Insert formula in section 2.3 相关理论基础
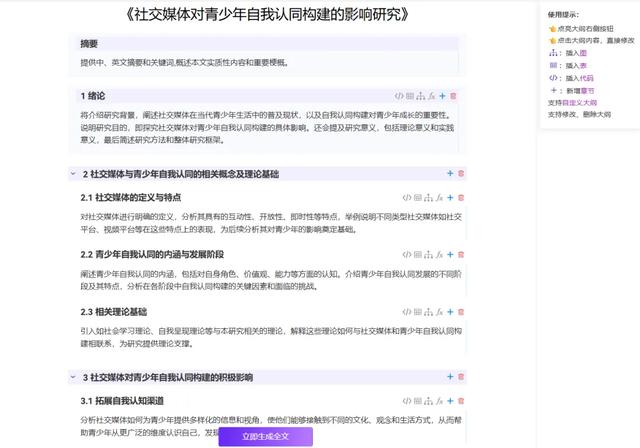The image size is (640, 448). (439, 312)
